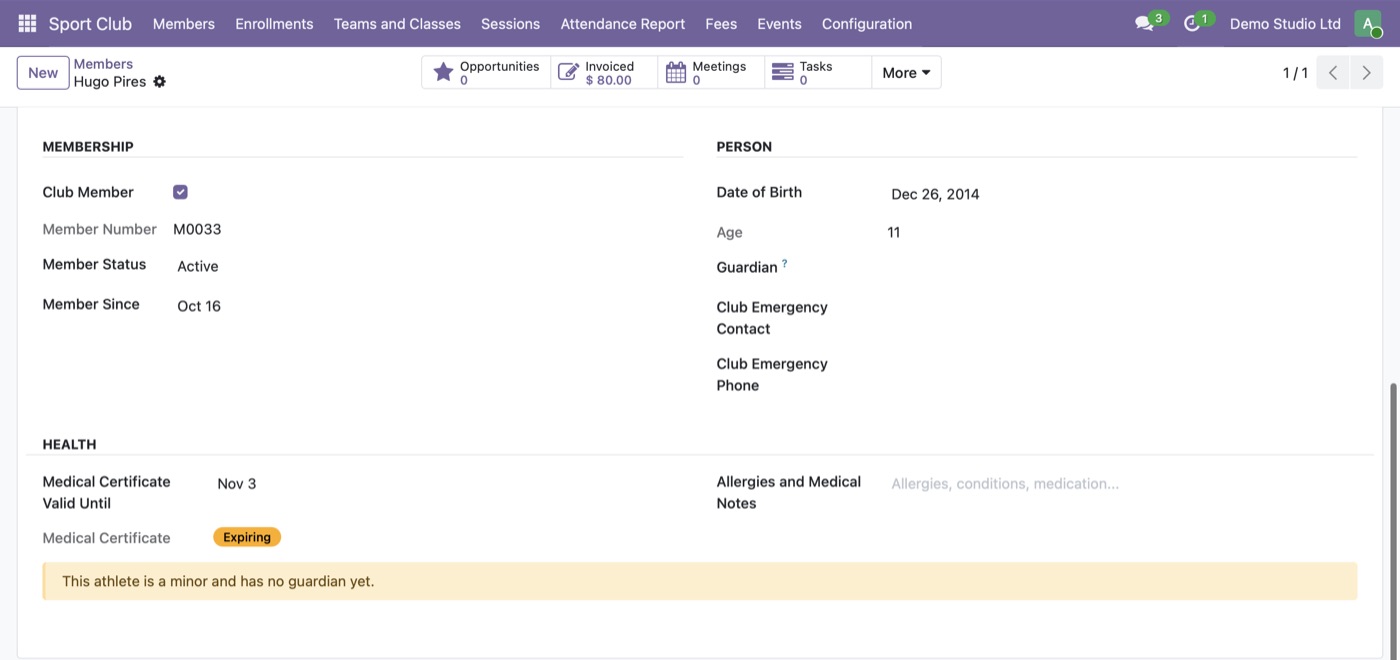Viewport: 1400px width, 660px height.
Task: Open the conversations chat bubble icon
Action: [1144, 23]
